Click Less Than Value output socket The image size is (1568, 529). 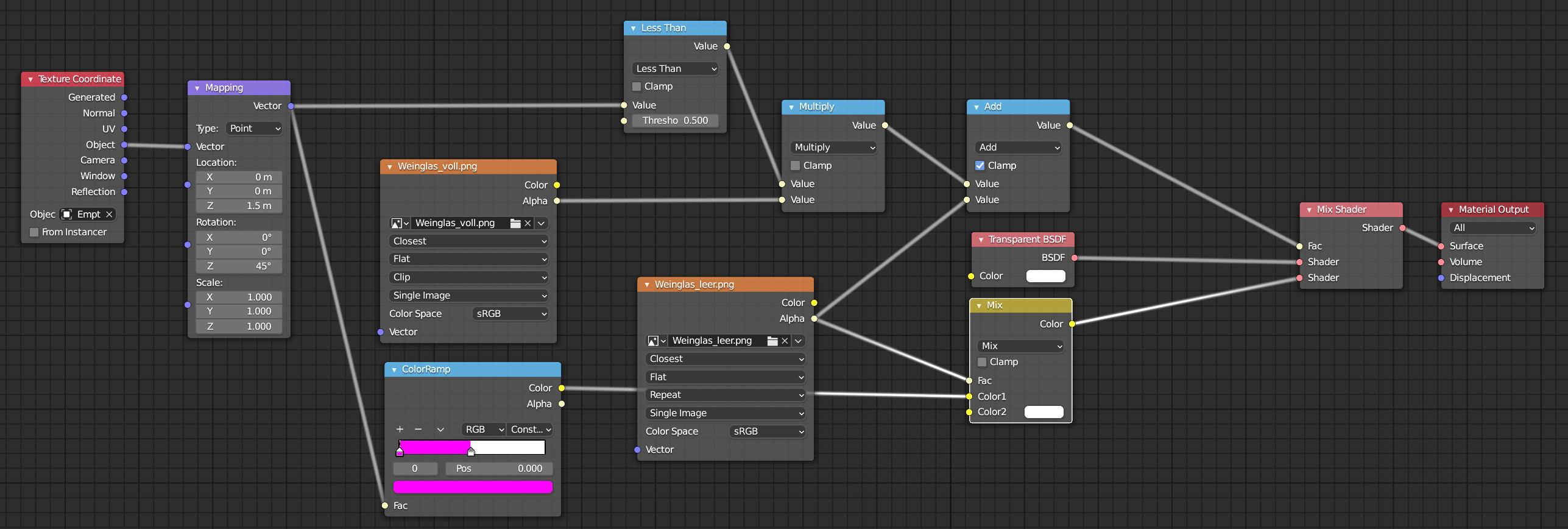point(727,46)
